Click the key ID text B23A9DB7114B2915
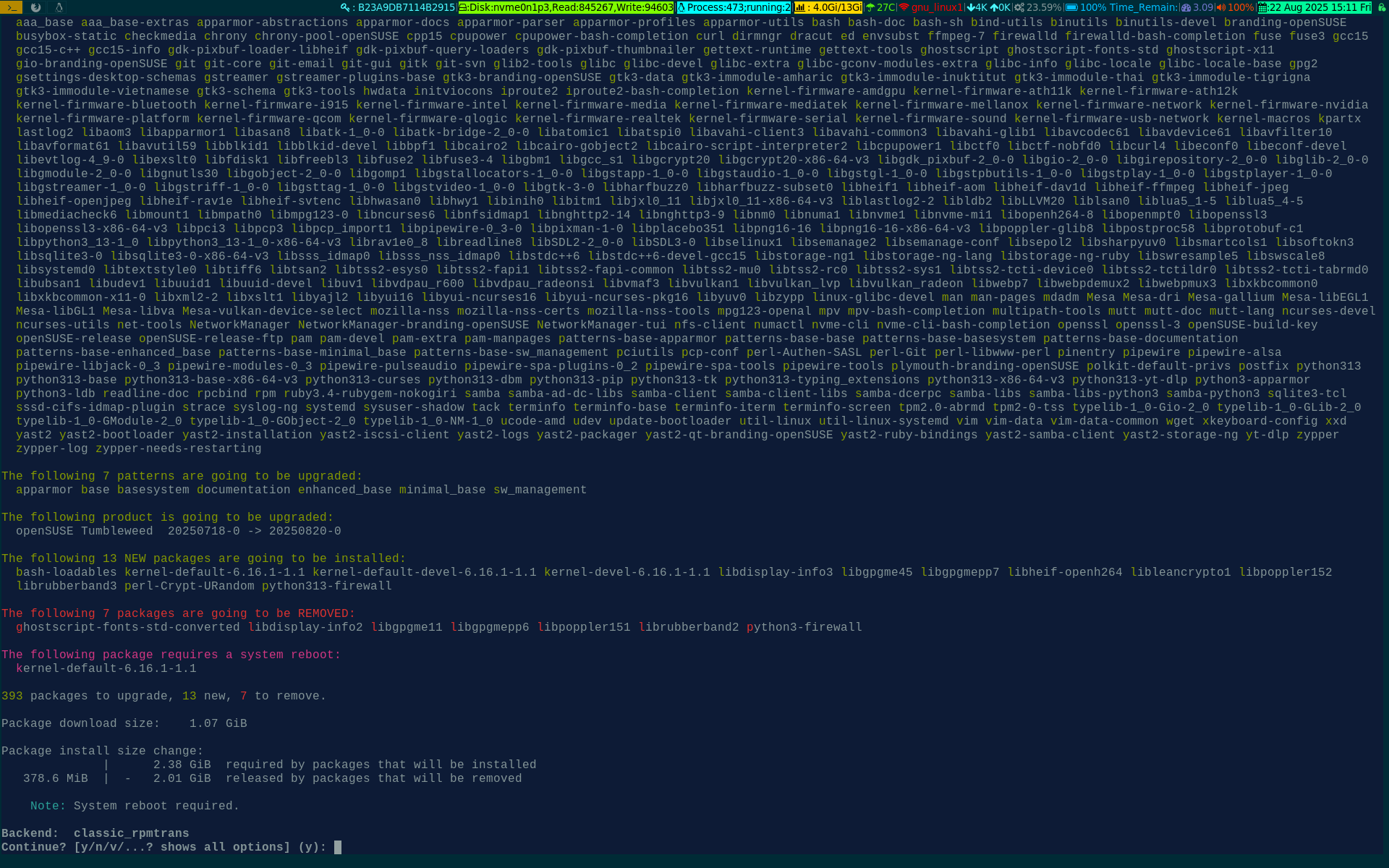1389x868 pixels. tap(407, 7)
